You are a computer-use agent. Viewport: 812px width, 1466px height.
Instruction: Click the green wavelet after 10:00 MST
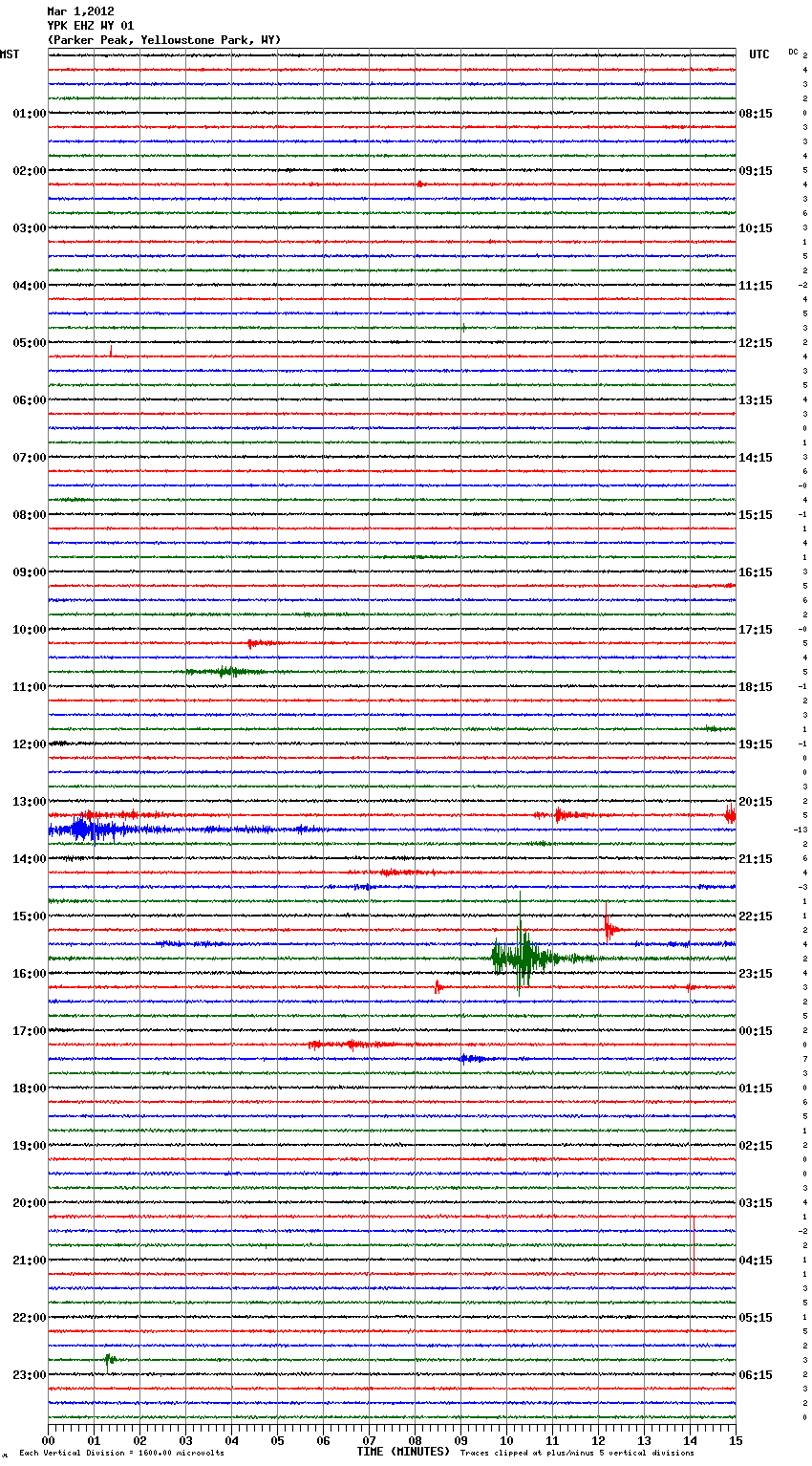[x=226, y=672]
